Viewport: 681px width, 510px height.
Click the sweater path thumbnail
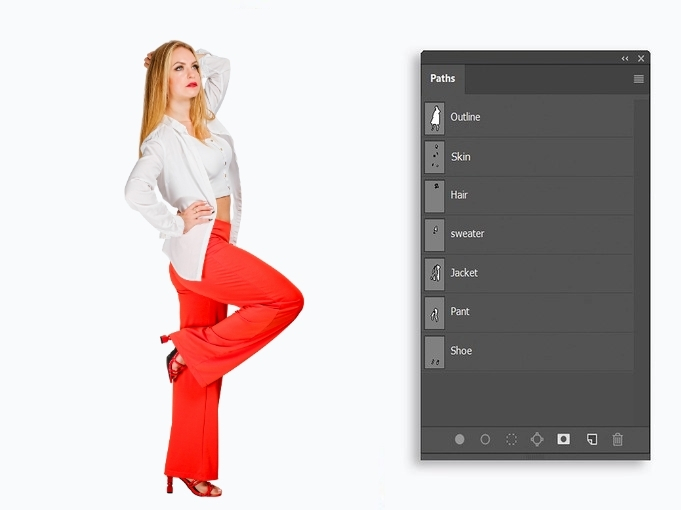pyautogui.click(x=435, y=234)
